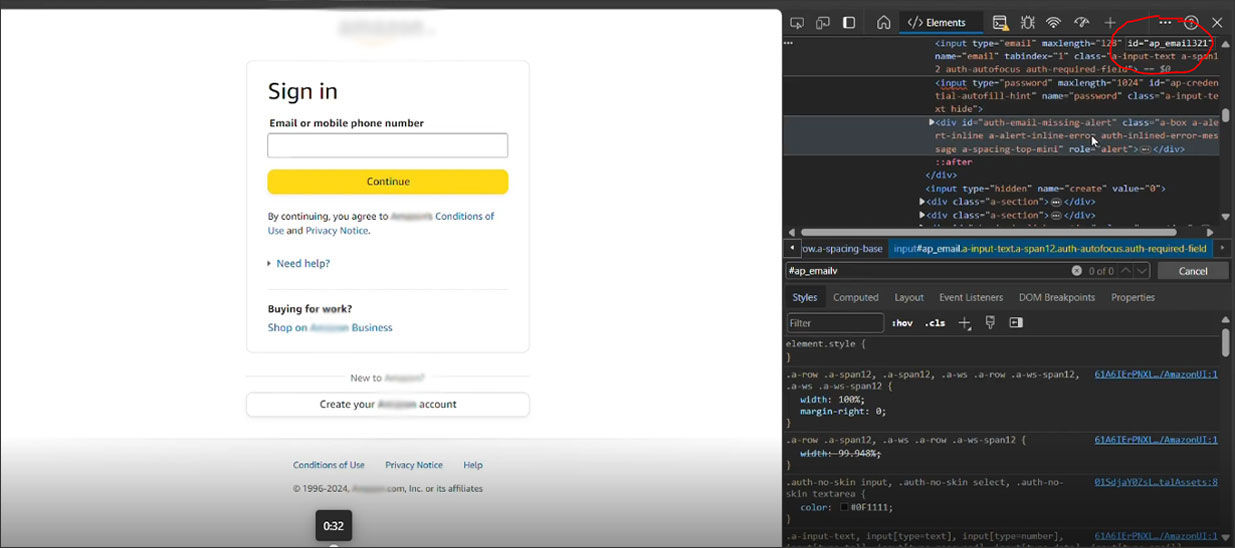The width and height of the screenshot is (1235, 549).
Task: Open the Network wifi icon panel
Action: click(x=1053, y=22)
